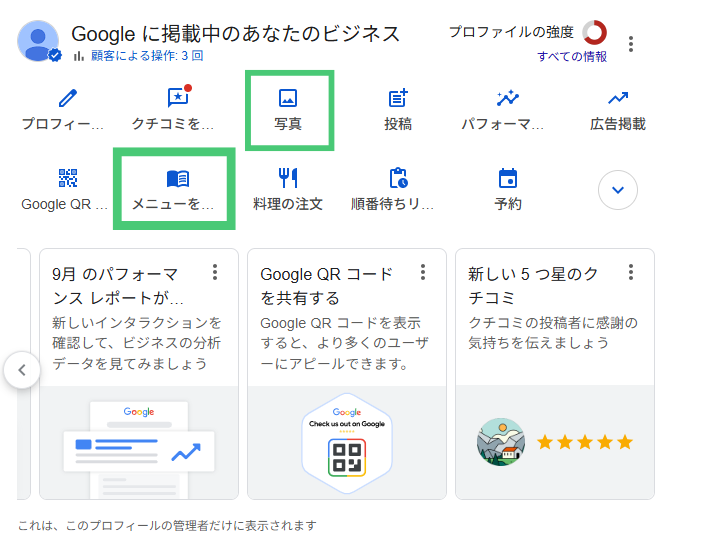Viewport: 702px width, 556px height.
Task: Click the 広告掲載 advertising arrow icon
Action: click(x=618, y=98)
